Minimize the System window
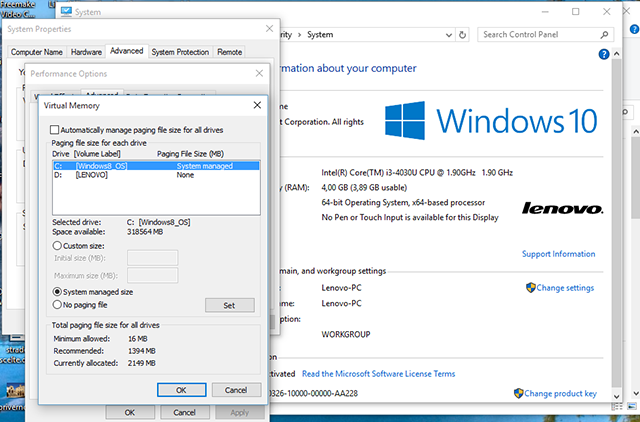This screenshot has width=640, height=422. [x=545, y=11]
